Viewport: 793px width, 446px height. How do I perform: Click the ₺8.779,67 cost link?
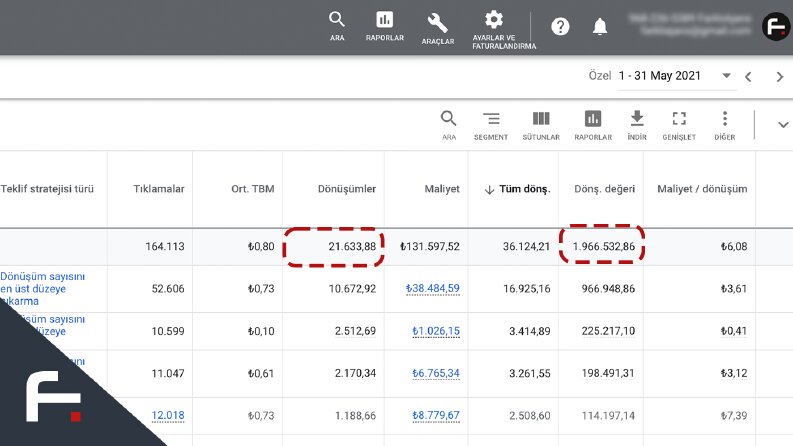click(x=435, y=416)
